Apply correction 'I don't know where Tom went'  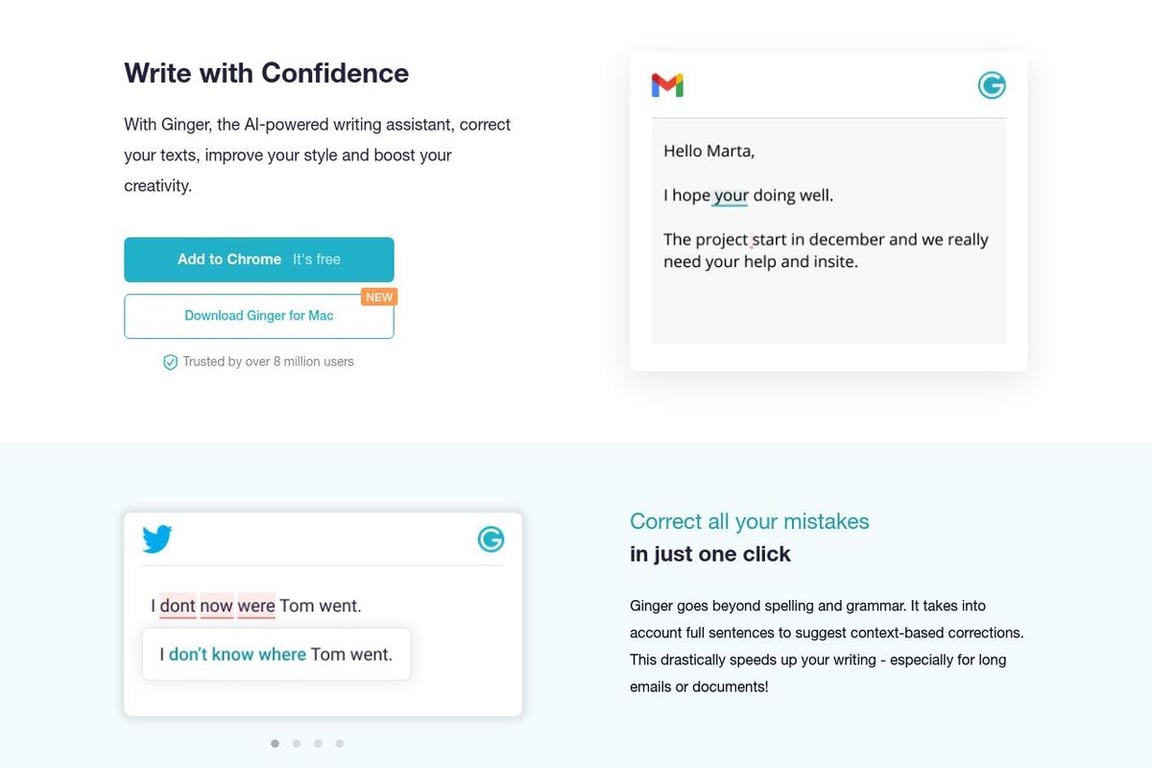point(276,654)
